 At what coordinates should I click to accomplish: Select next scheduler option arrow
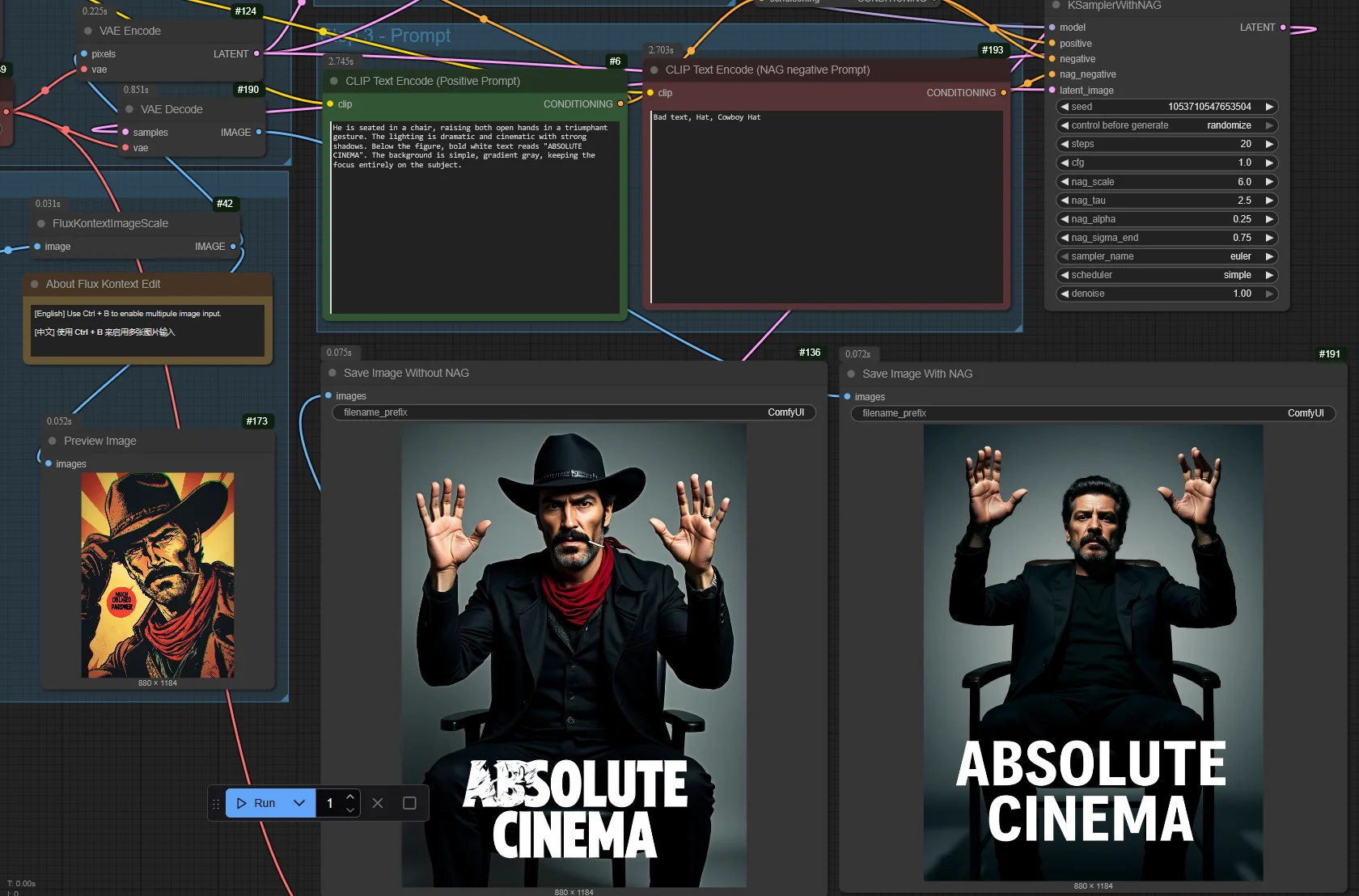tap(1269, 275)
